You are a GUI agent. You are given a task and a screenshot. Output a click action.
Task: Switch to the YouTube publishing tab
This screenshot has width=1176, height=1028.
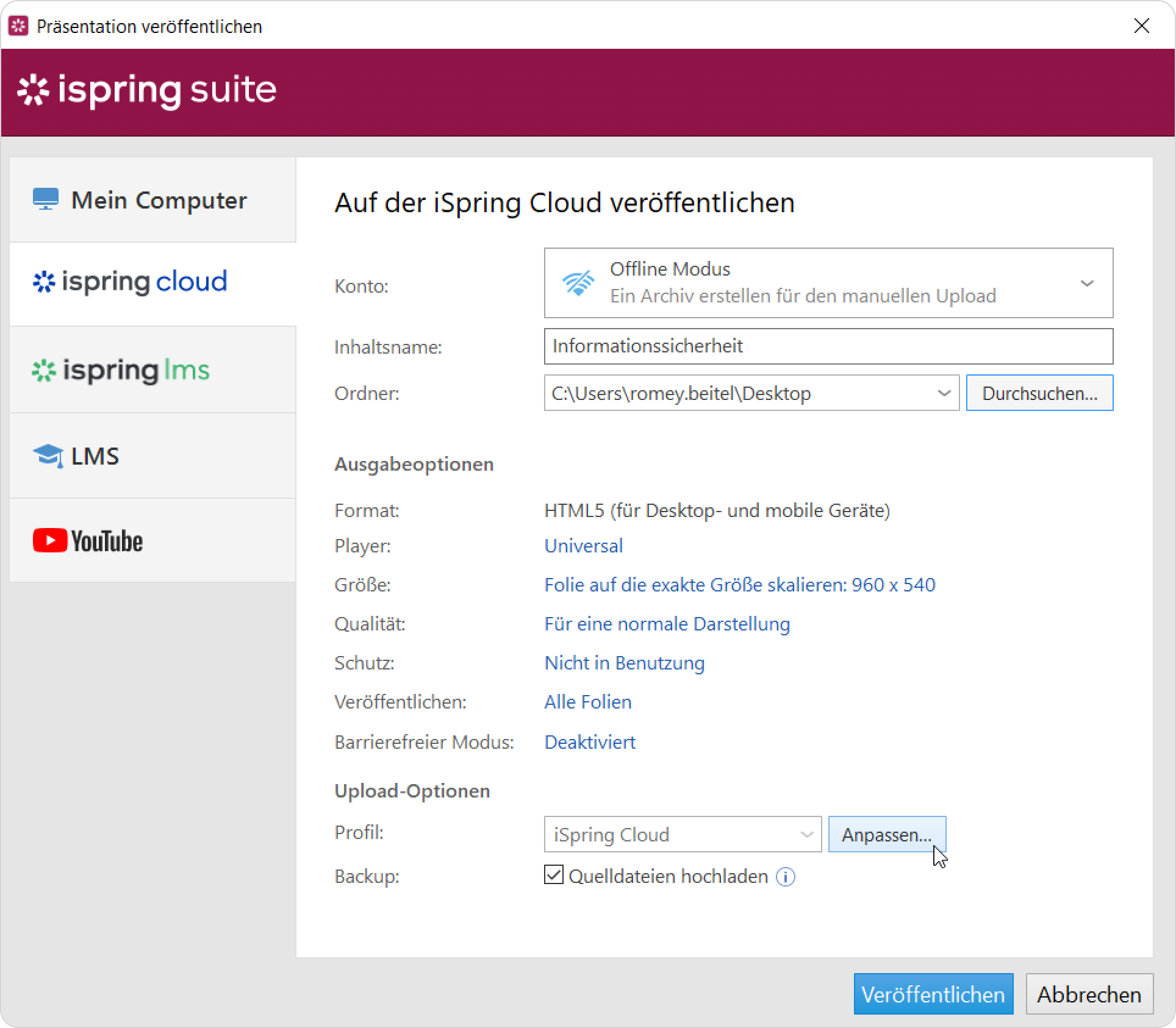click(152, 541)
